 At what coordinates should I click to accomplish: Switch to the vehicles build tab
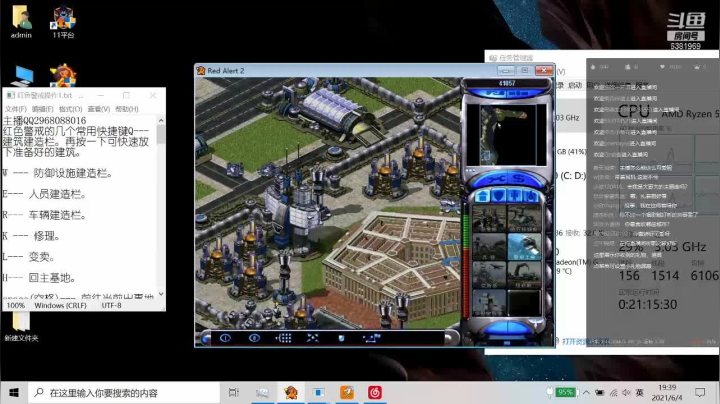point(531,196)
